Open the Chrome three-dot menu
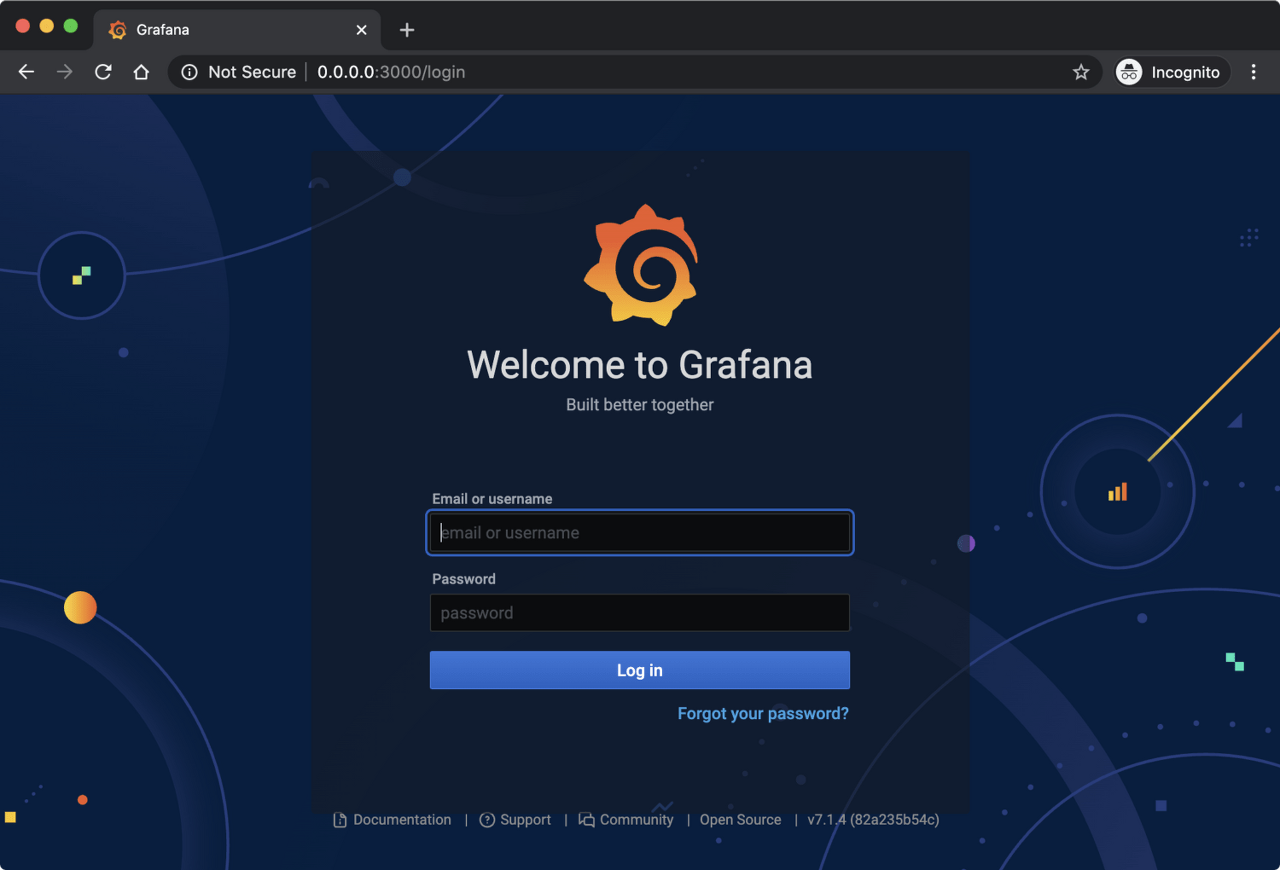The image size is (1280, 870). click(x=1254, y=72)
